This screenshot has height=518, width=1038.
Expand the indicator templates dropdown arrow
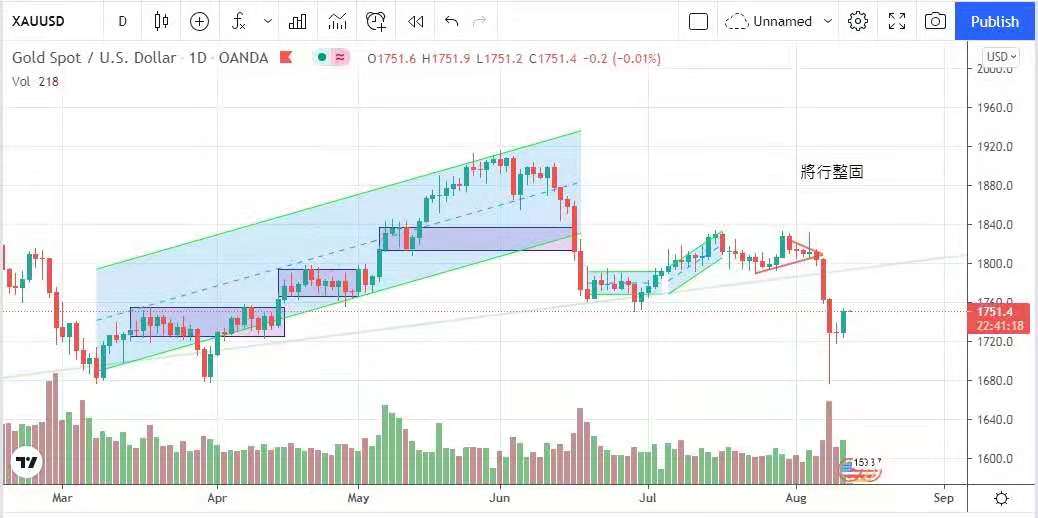pos(267,21)
